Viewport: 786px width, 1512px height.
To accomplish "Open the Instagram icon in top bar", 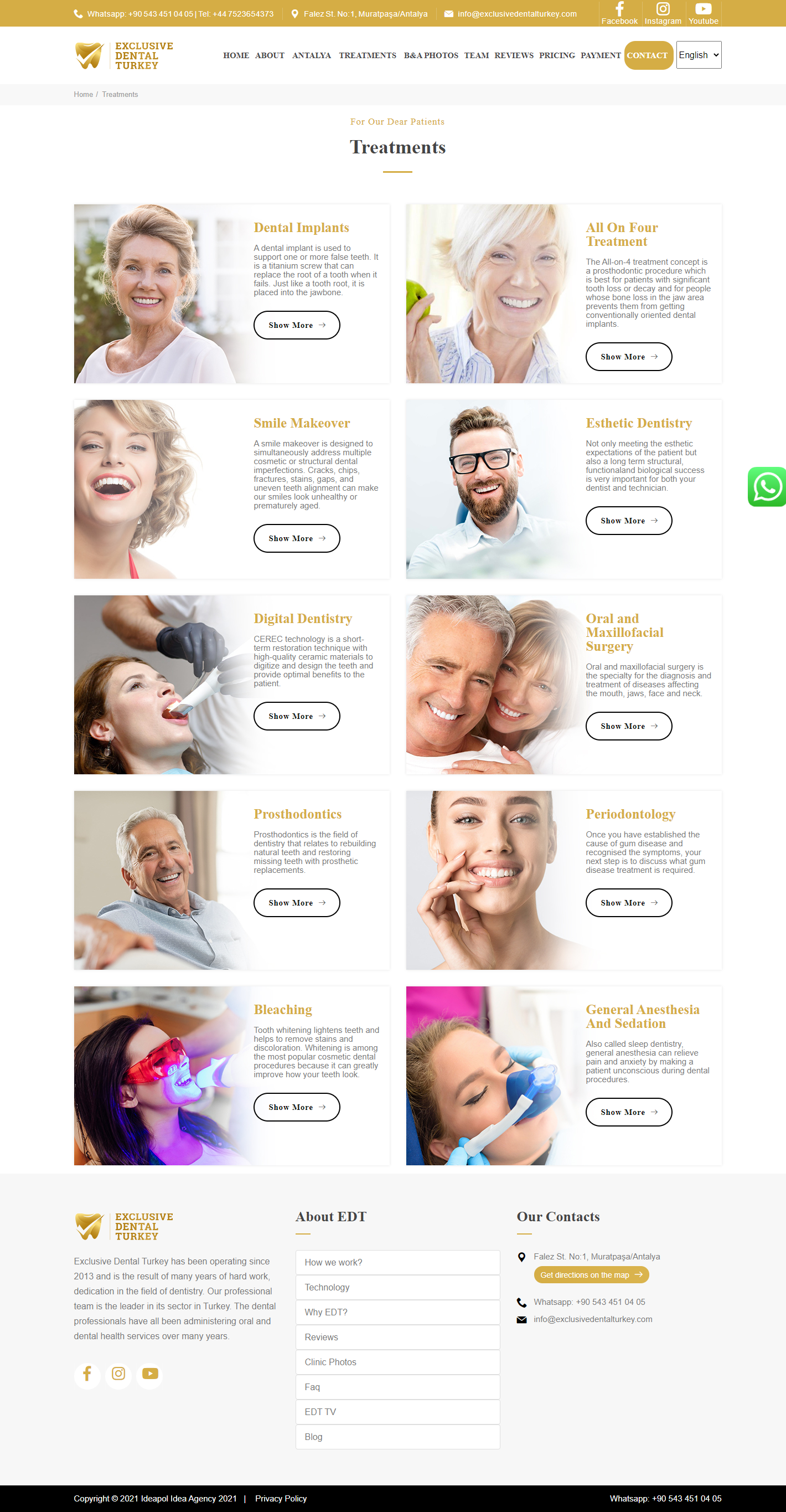I will point(663,9).
